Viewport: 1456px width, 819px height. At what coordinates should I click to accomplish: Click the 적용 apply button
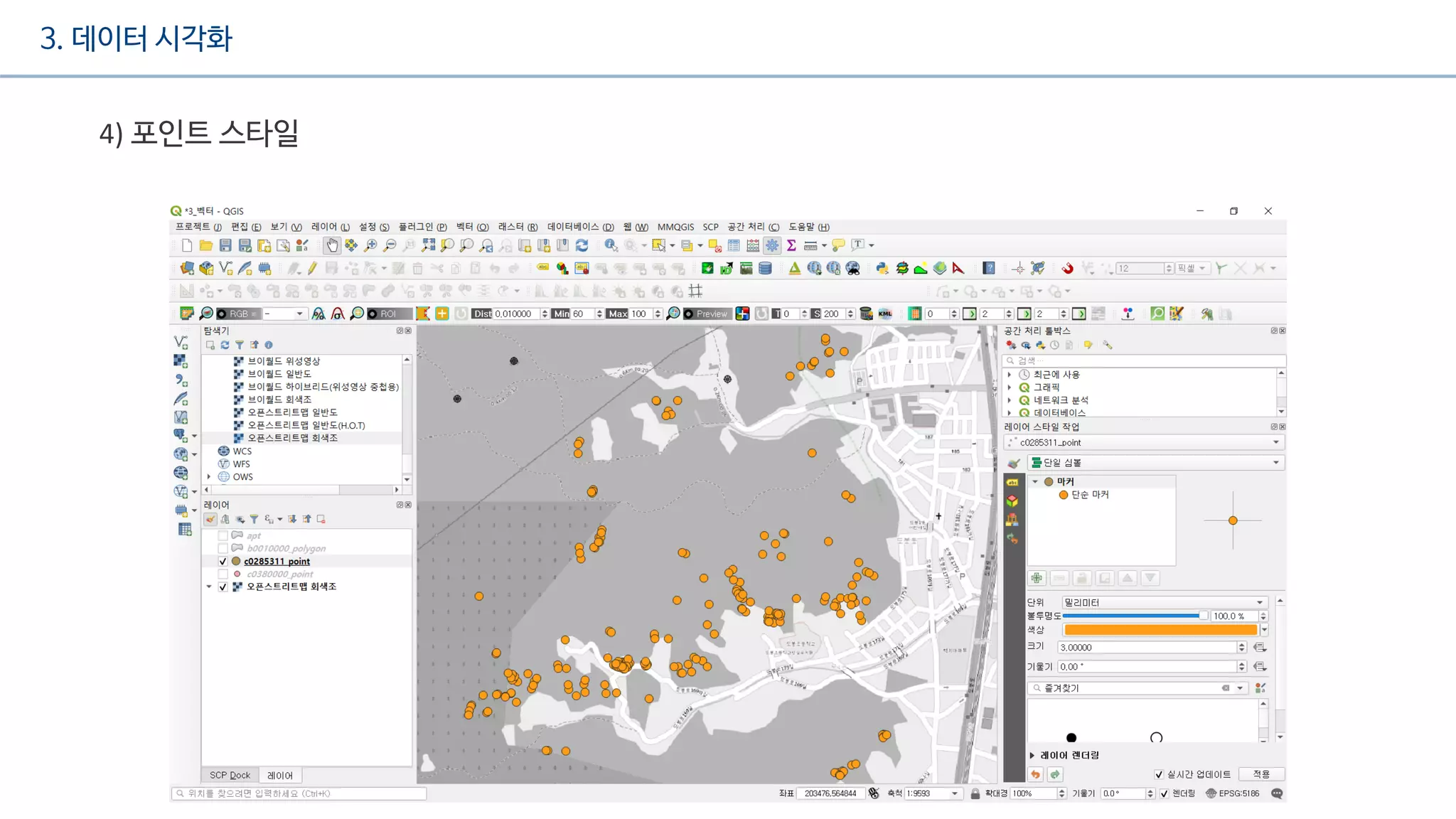tap(1260, 774)
